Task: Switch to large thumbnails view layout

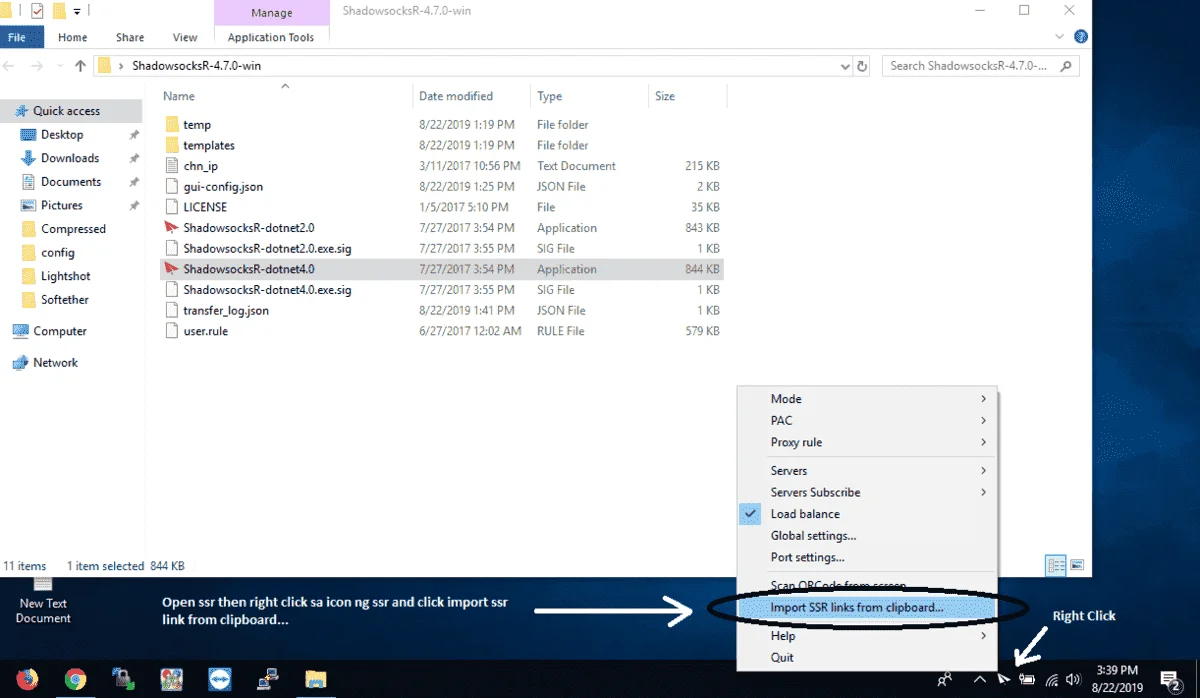Action: coord(1077,565)
